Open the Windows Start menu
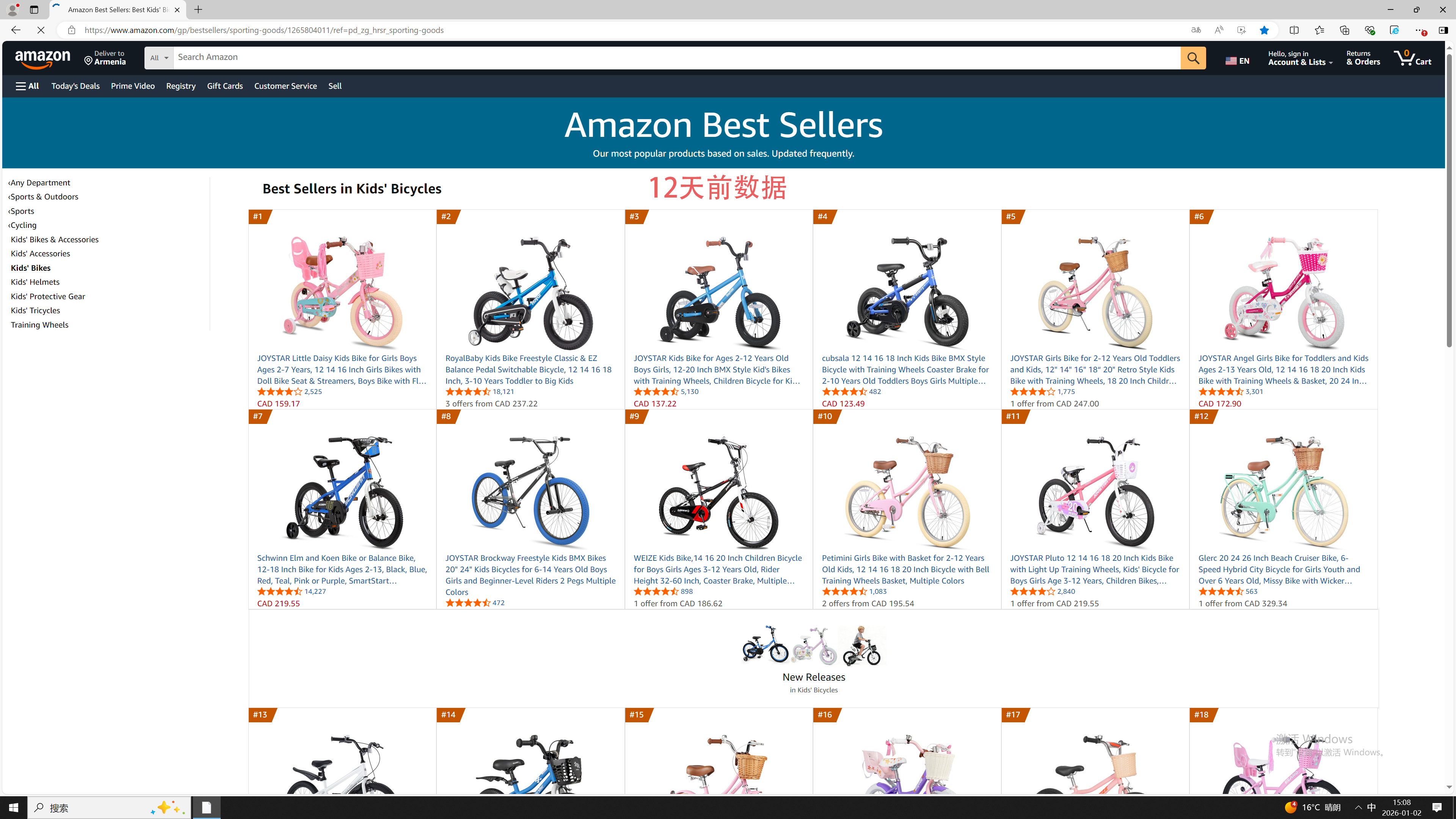The image size is (1456, 819). click(x=14, y=808)
